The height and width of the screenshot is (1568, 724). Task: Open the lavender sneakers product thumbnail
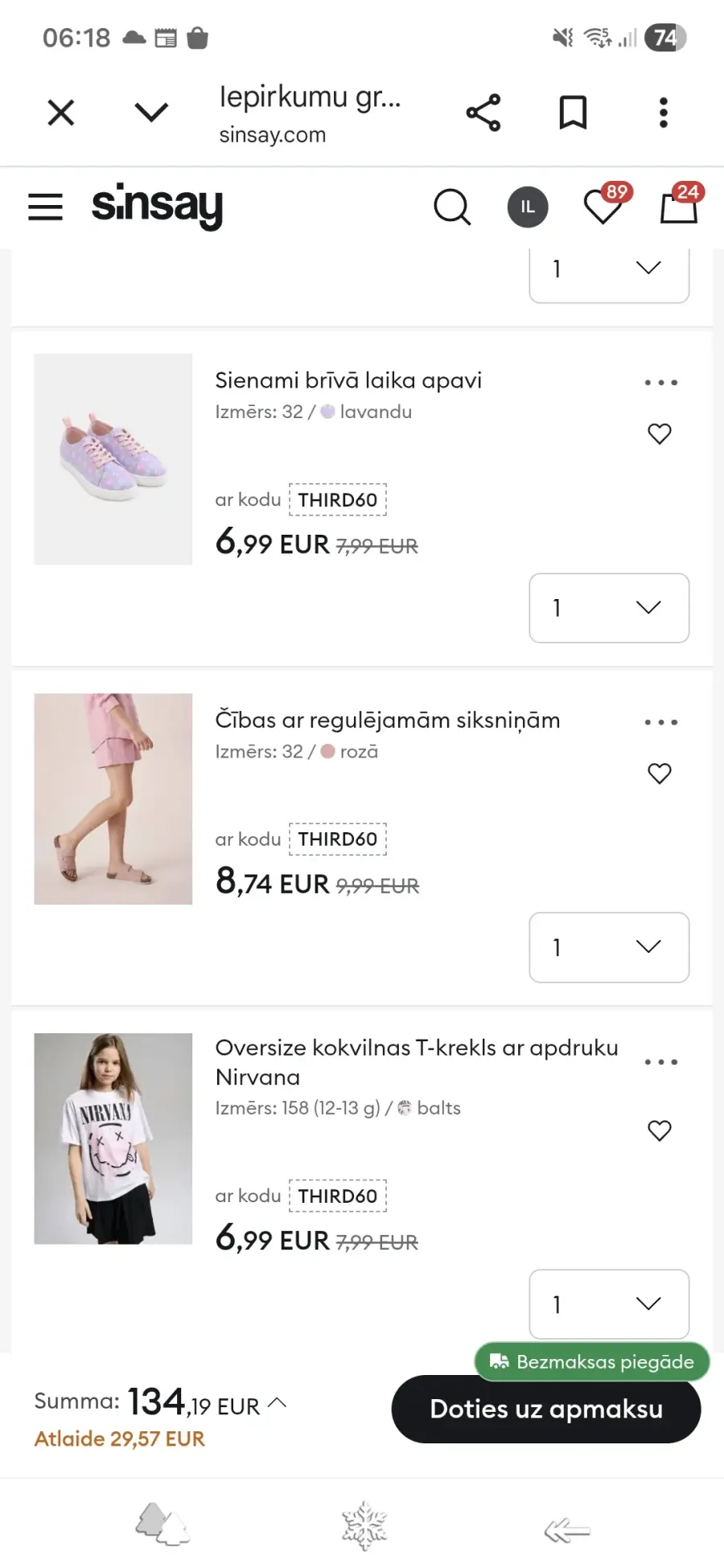pos(113,459)
